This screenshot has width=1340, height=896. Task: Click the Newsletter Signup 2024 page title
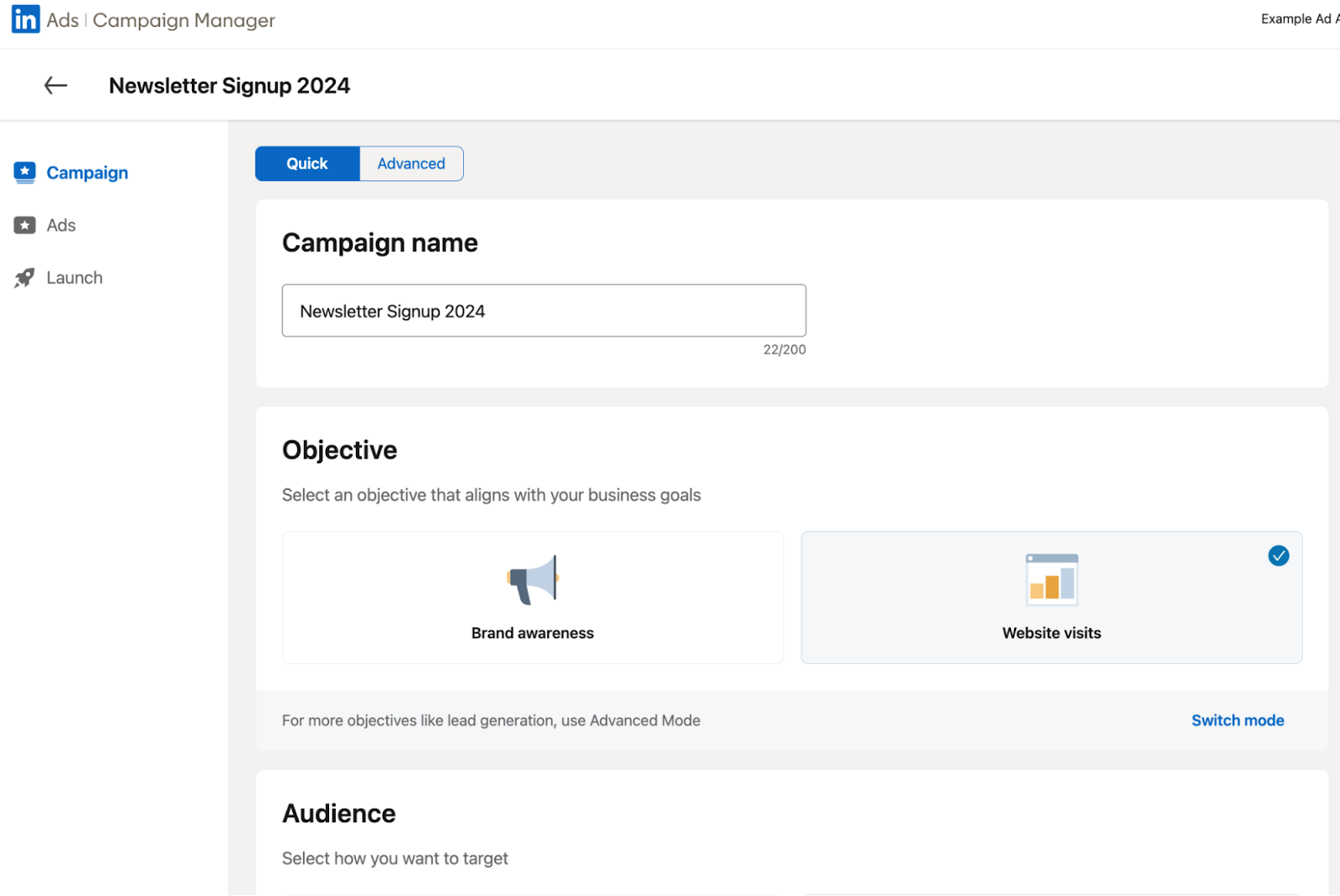point(229,85)
